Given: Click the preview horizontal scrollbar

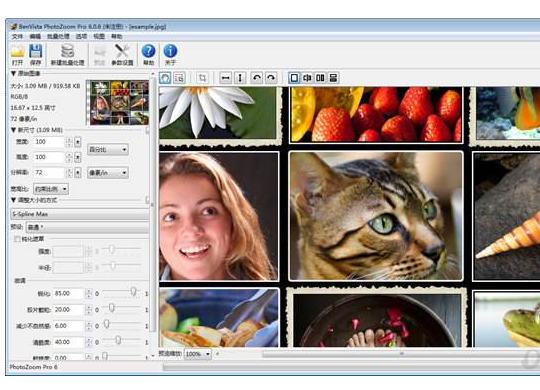Looking at the screenshot, I should coord(401,354).
